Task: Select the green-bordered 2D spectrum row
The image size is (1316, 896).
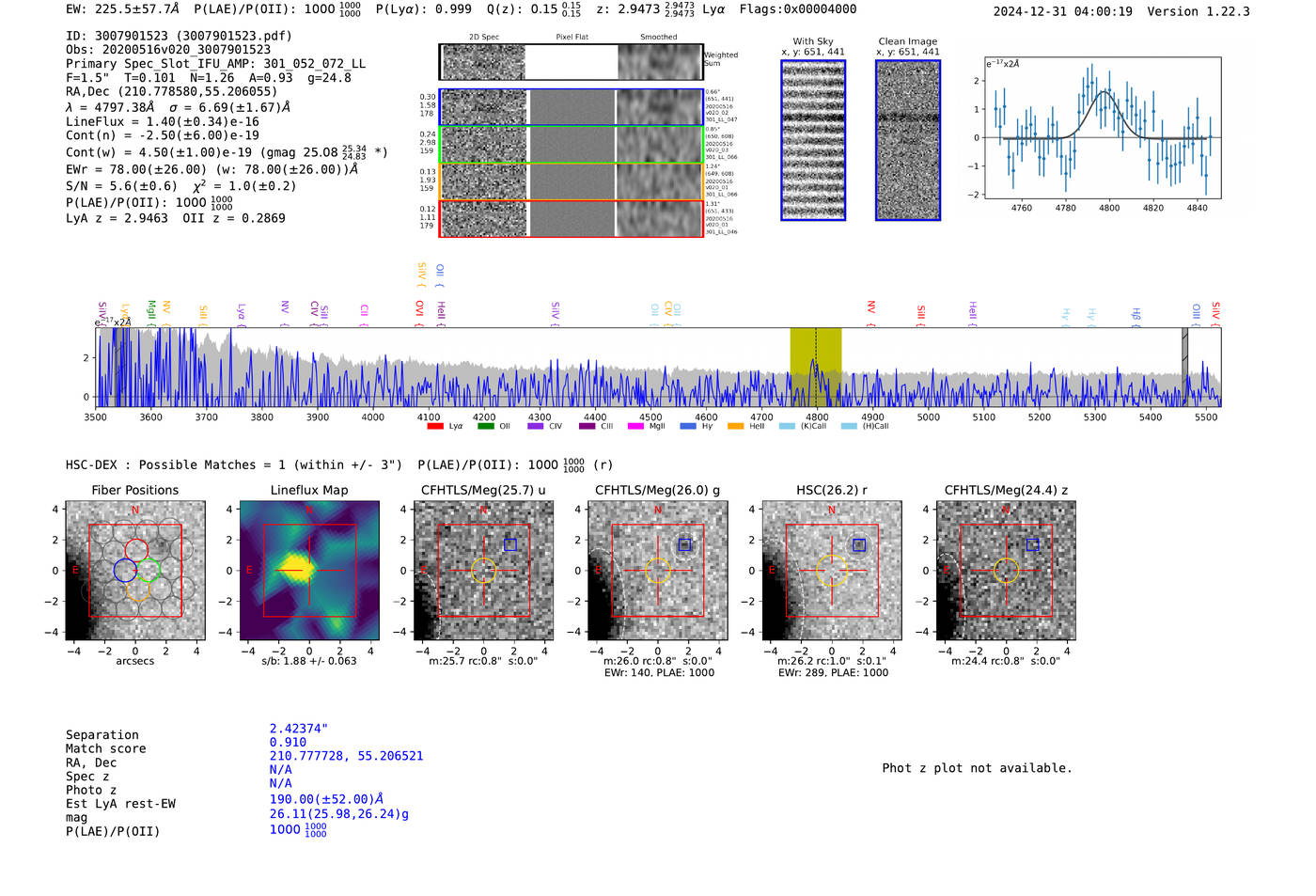Action: point(572,145)
